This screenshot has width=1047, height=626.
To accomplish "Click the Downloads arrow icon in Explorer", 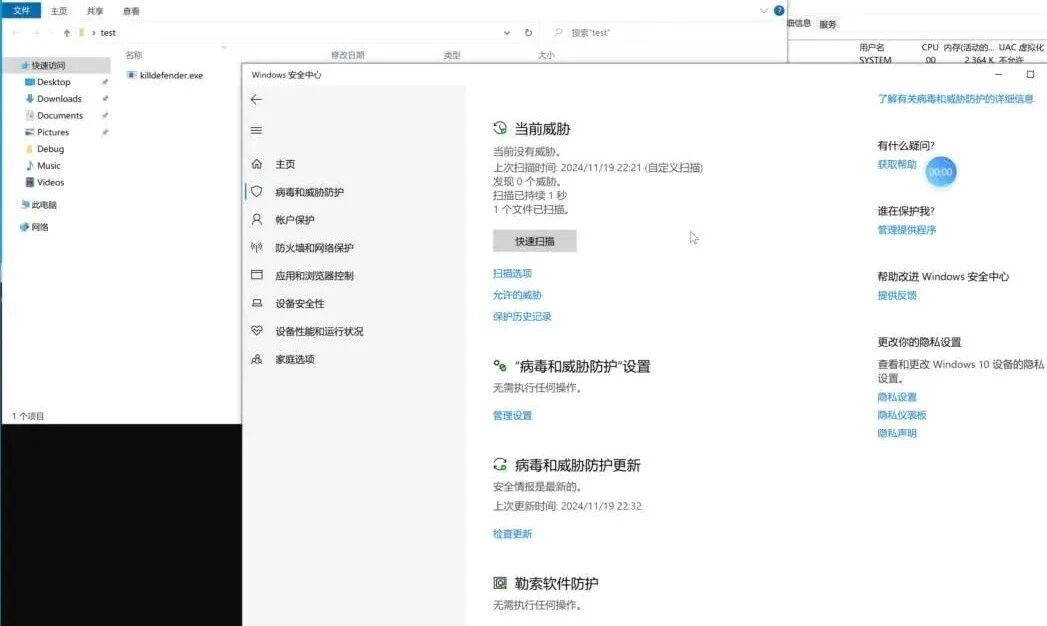I will [29, 99].
